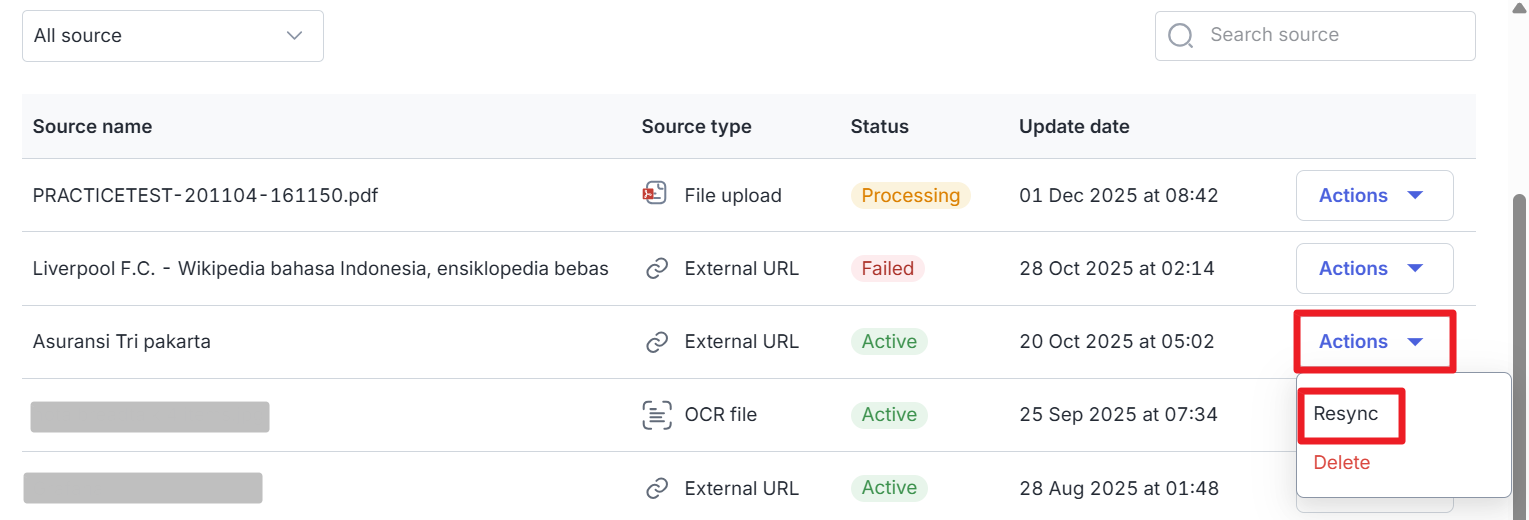Click the PRACTICETEST-201104-161150.pdf source name
Image resolution: width=1529 pixels, height=520 pixels.
pyautogui.click(x=205, y=196)
